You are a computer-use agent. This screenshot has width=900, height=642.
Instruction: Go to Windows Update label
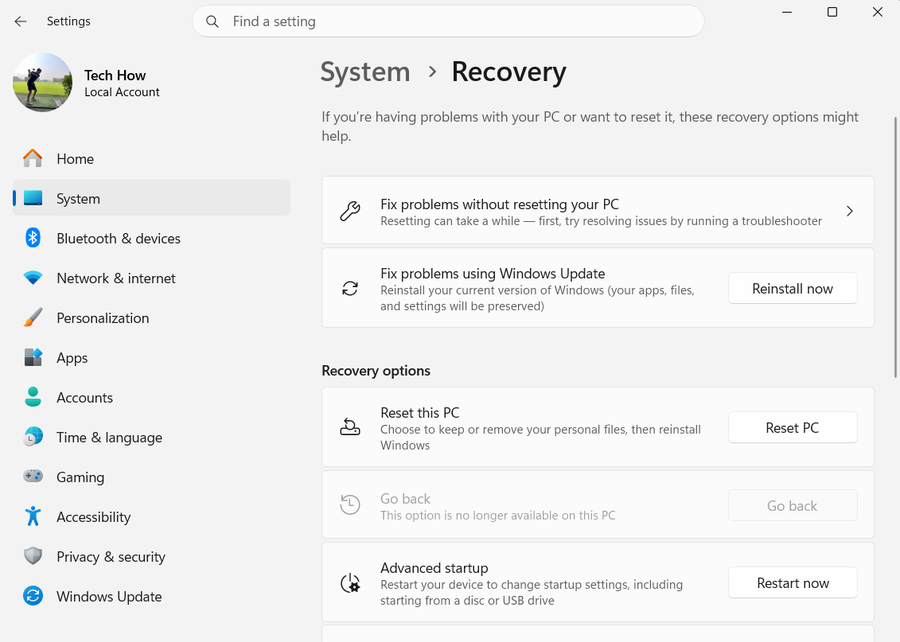109,597
